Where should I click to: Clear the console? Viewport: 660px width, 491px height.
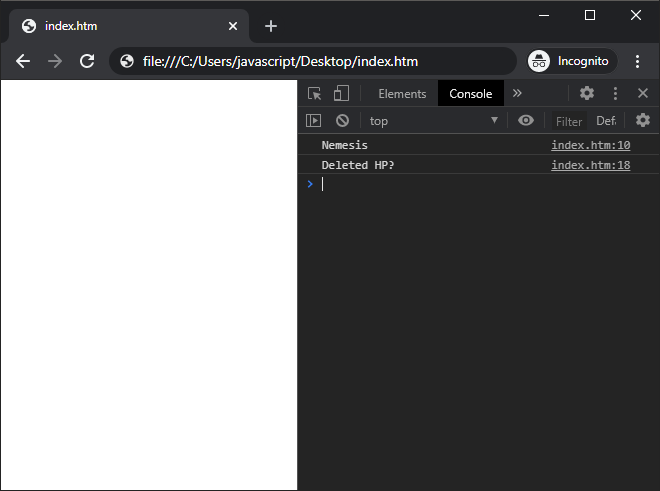pyautogui.click(x=342, y=121)
